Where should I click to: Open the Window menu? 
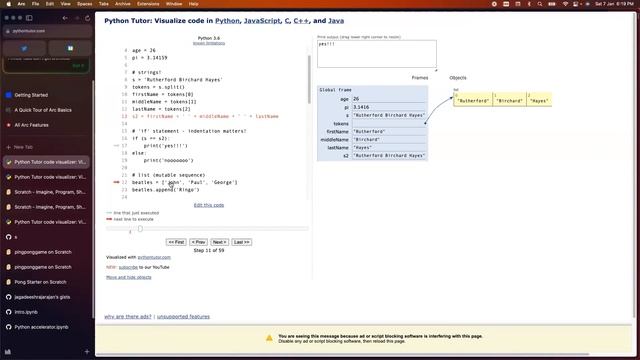click(x=174, y=4)
